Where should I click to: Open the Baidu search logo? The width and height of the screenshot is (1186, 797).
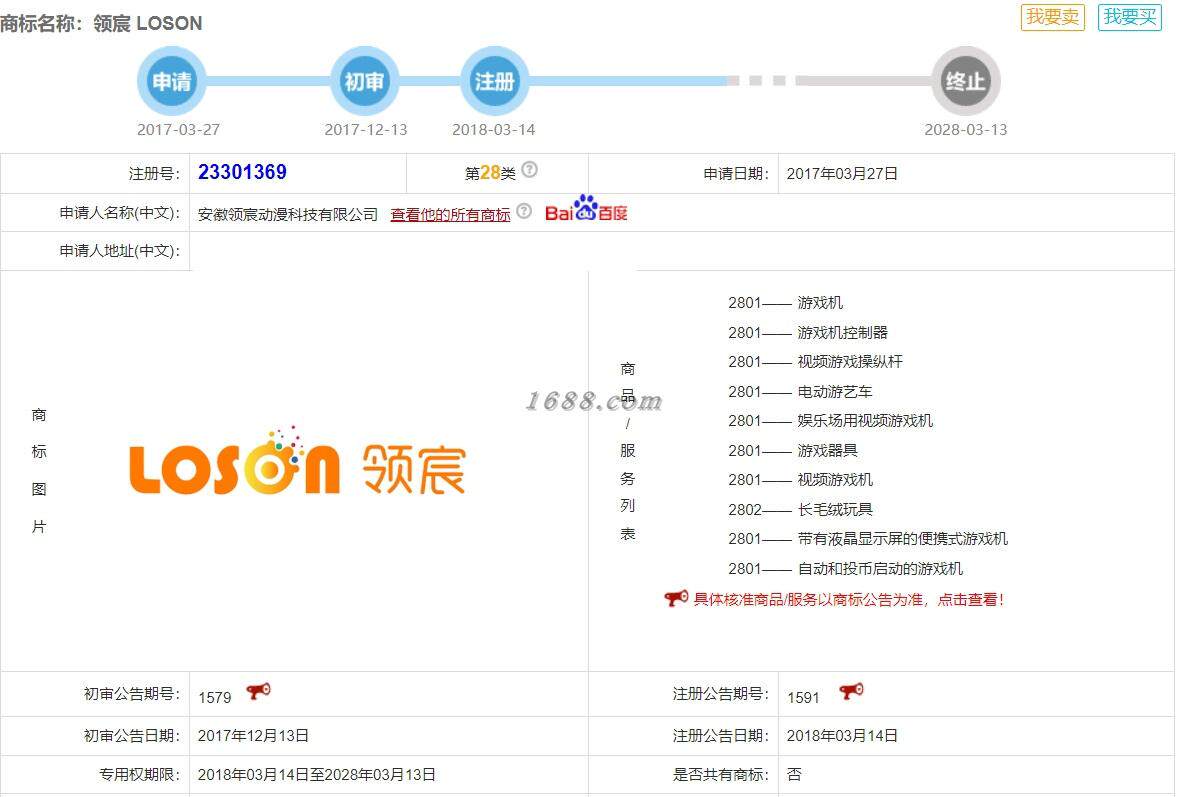[586, 209]
